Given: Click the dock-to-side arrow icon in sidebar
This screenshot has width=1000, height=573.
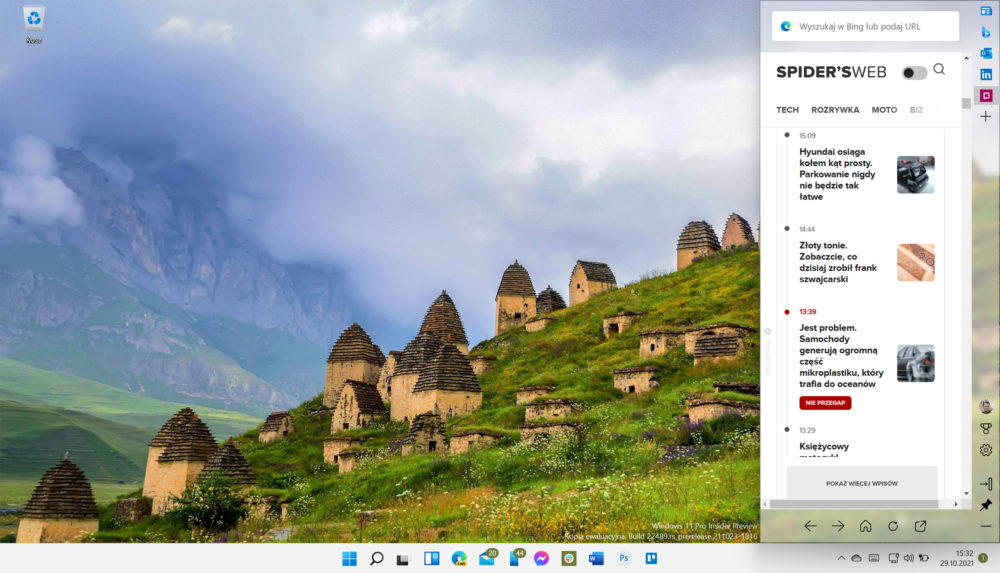Looking at the screenshot, I should coord(986,484).
